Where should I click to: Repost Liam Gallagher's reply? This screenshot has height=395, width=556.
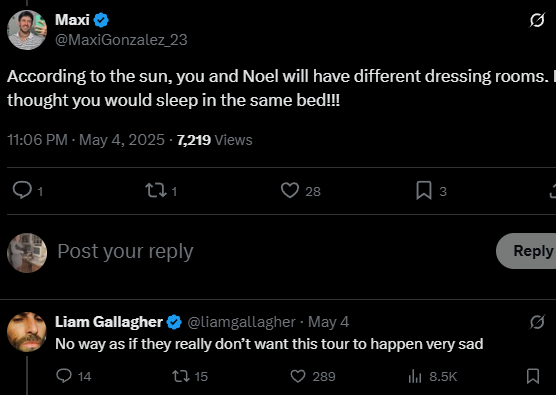point(181,376)
